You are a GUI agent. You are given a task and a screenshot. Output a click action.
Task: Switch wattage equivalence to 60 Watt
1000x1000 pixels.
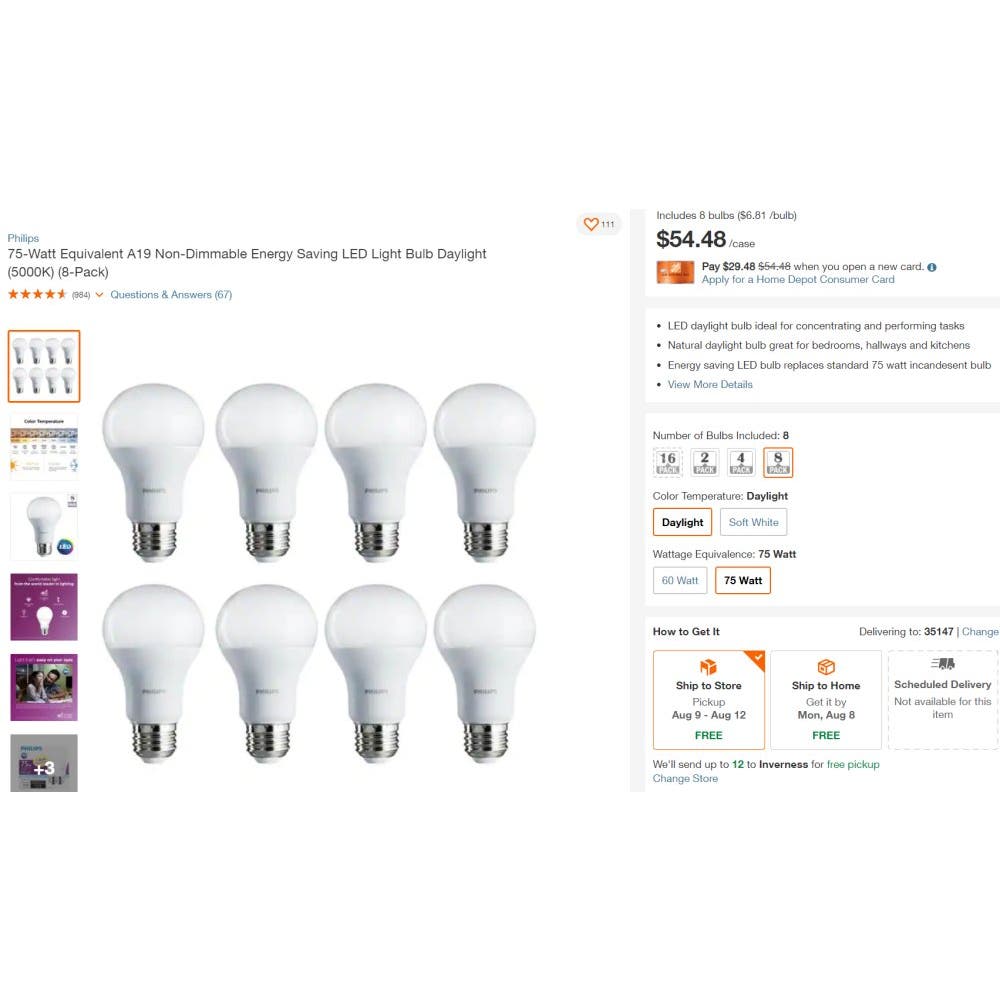coord(680,580)
